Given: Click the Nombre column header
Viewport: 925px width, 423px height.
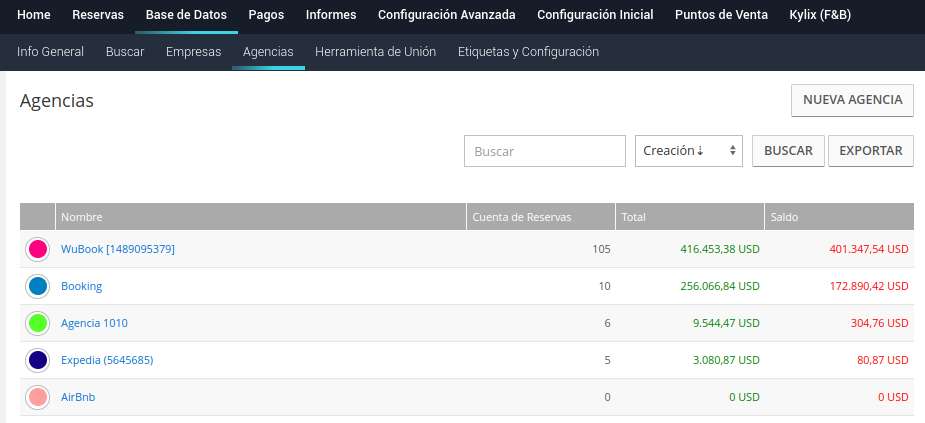Looking at the screenshot, I should point(261,217).
